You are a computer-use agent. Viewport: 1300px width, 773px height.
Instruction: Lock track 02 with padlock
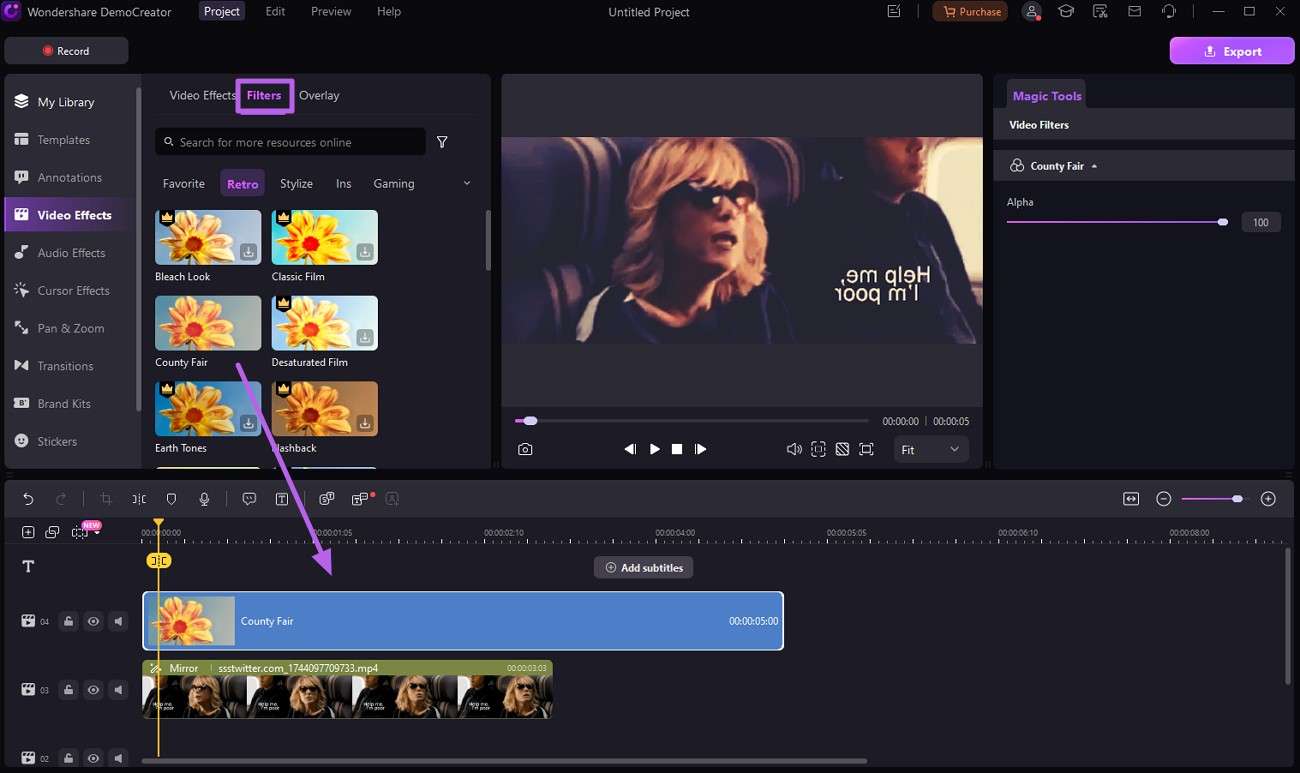click(68, 758)
